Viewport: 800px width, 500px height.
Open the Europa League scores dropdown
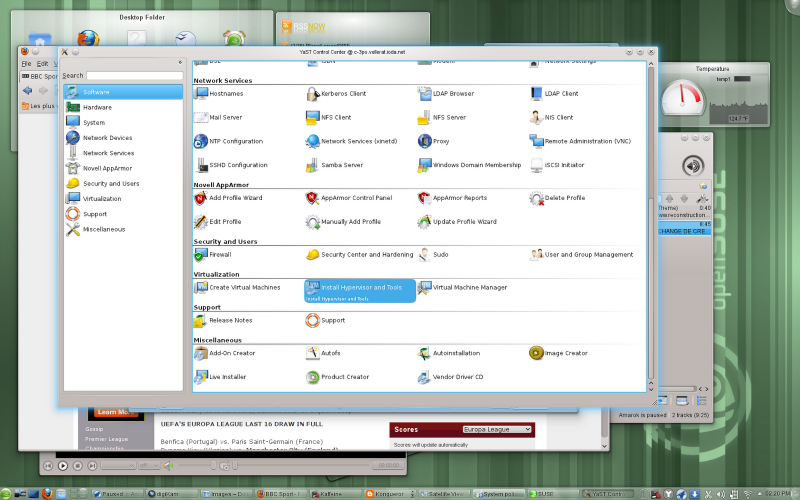tap(497, 430)
